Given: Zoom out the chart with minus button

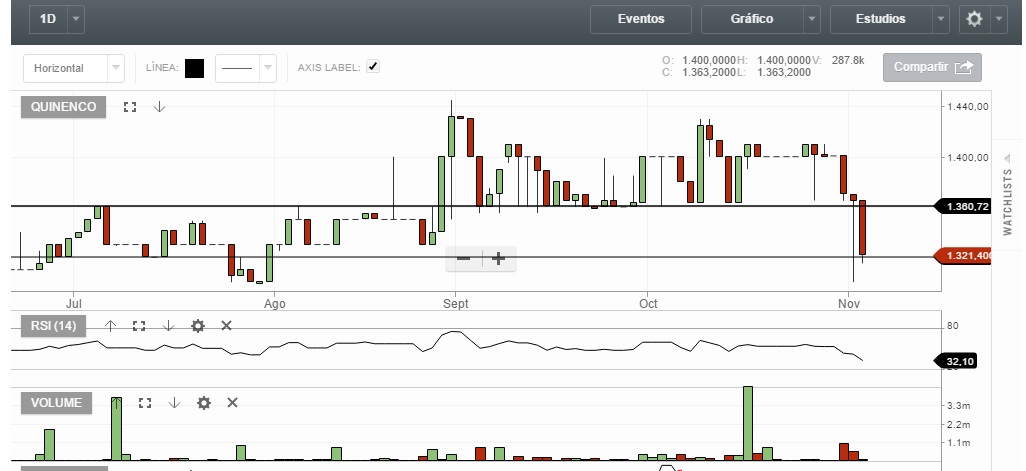Looking at the screenshot, I should [463, 258].
